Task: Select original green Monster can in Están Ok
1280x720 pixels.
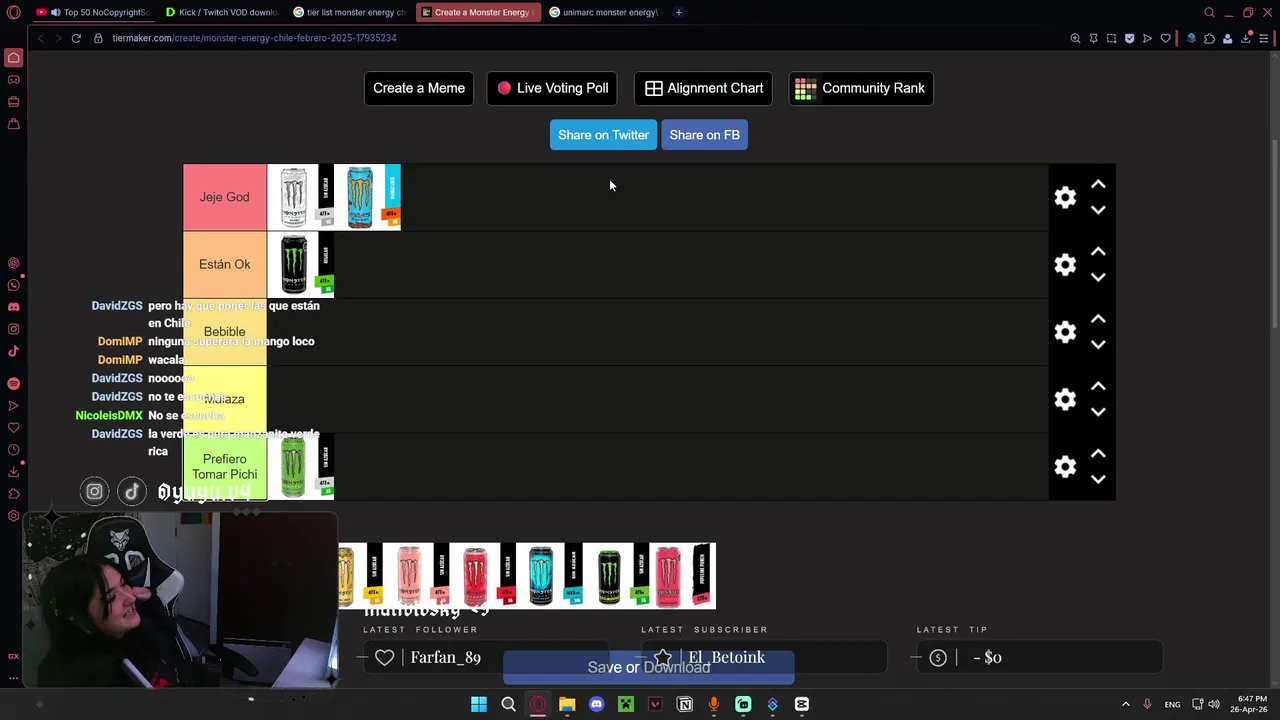Action: [300, 264]
